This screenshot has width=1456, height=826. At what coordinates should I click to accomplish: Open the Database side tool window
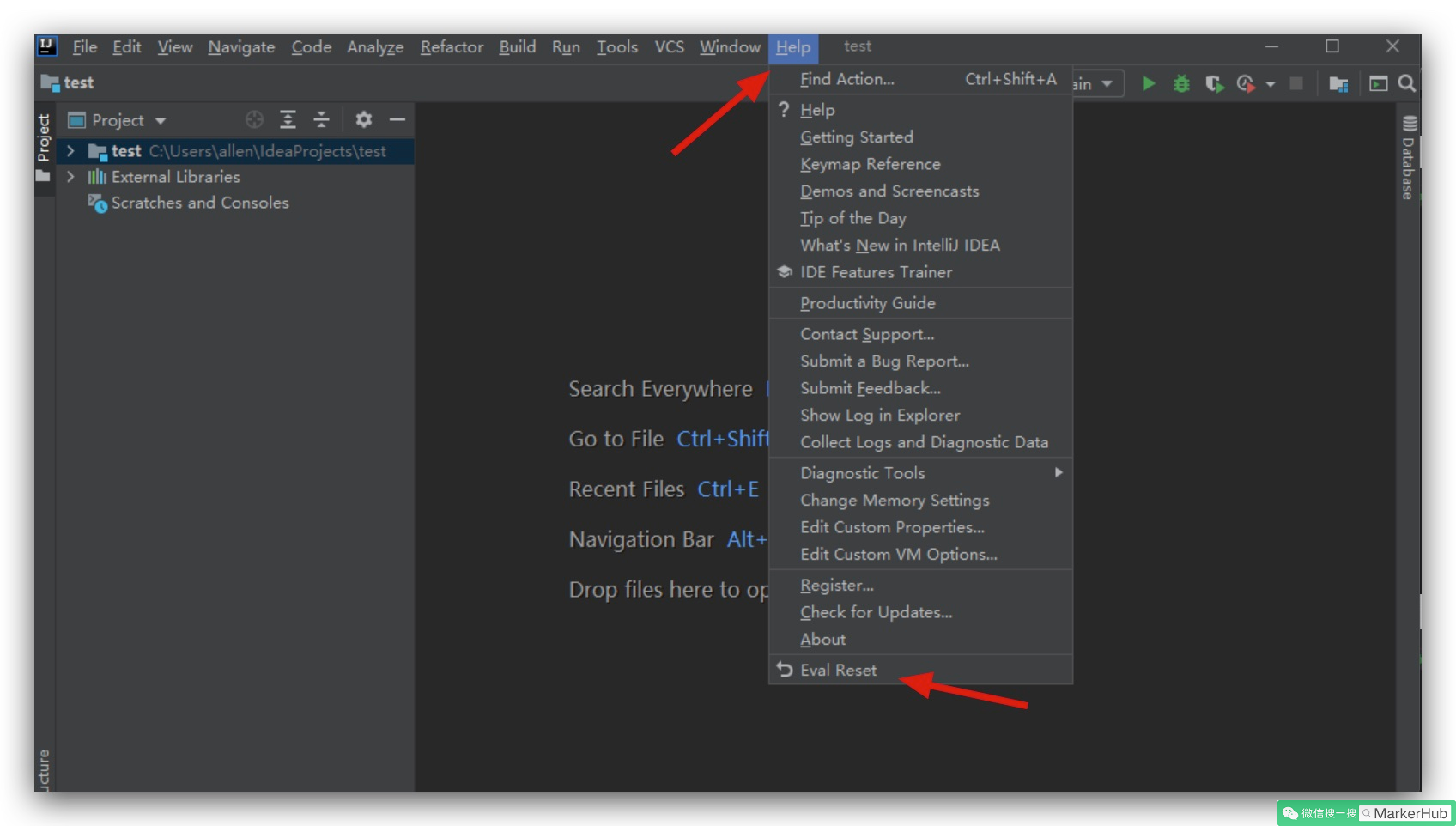tap(1409, 157)
